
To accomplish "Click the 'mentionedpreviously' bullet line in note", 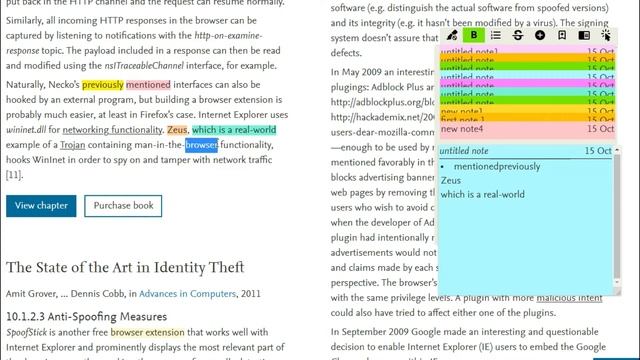I will [497, 167].
